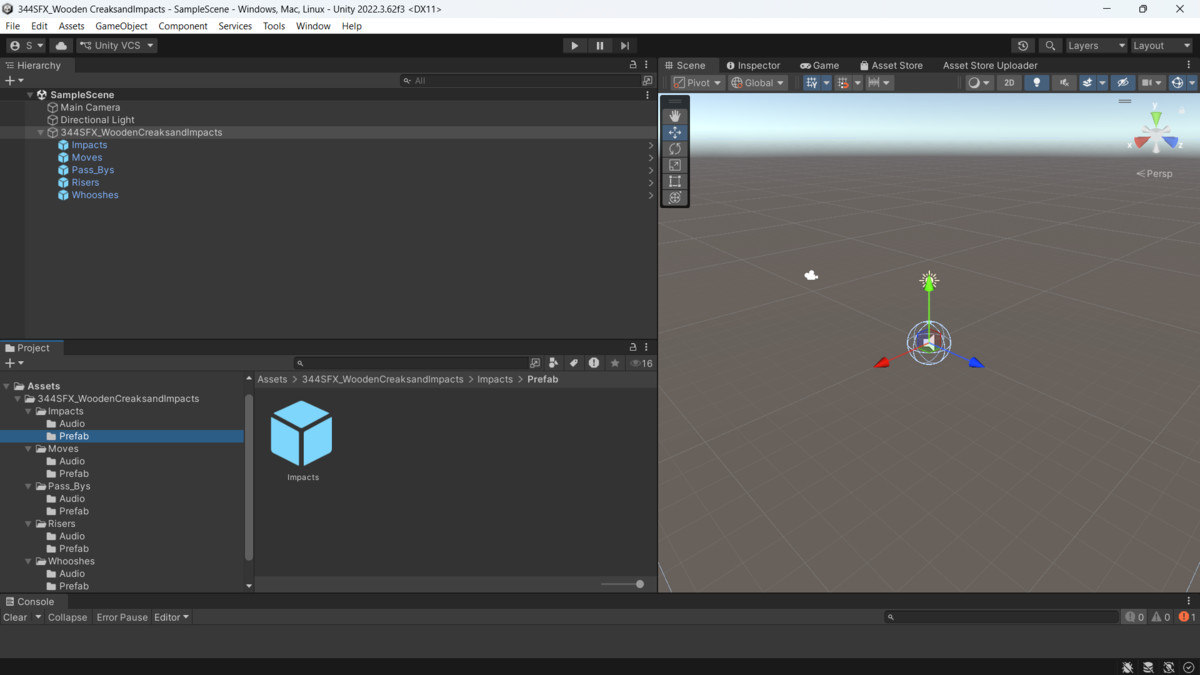Open the cloud services icon

[61, 45]
